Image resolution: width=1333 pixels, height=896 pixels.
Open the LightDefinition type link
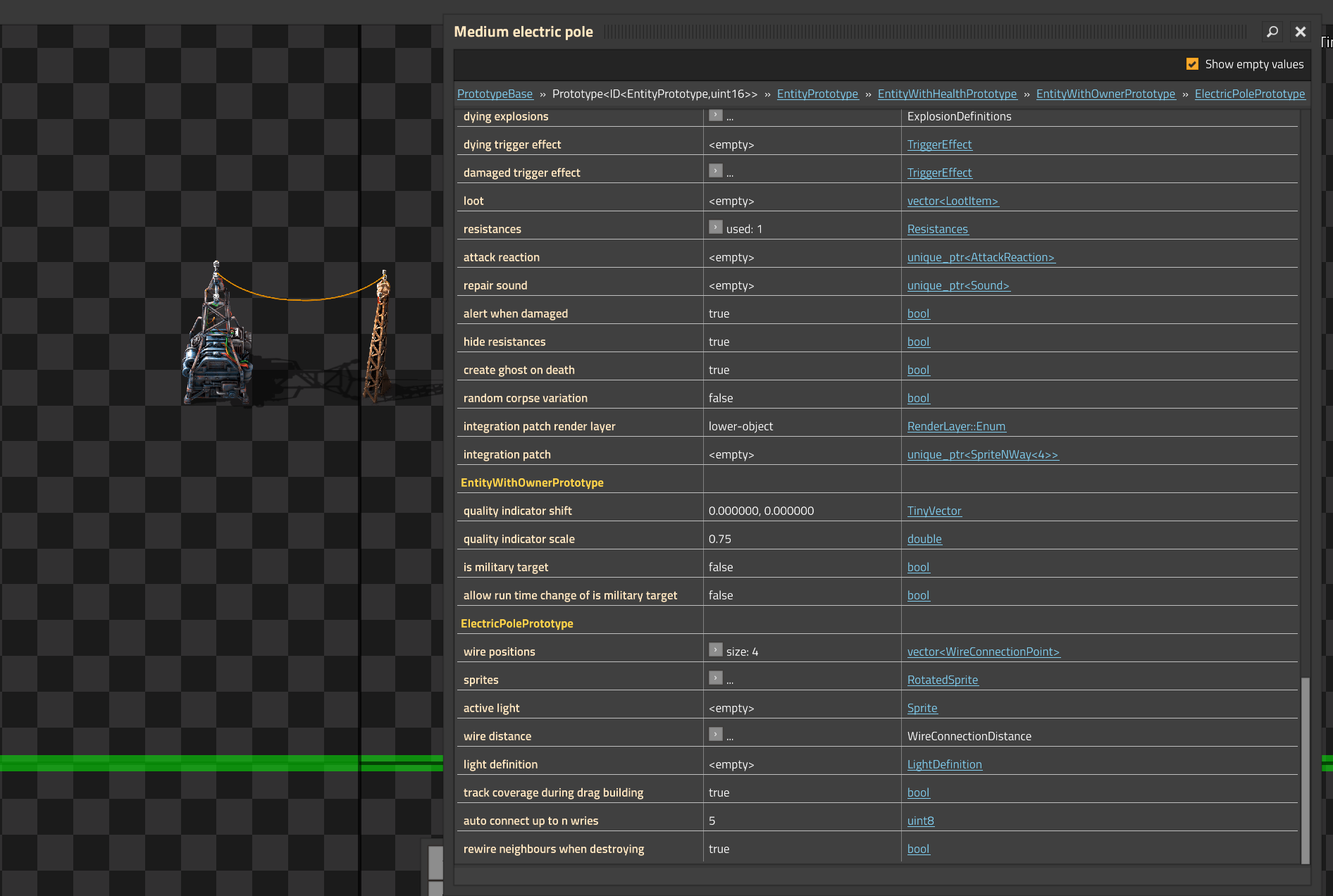[x=944, y=764]
